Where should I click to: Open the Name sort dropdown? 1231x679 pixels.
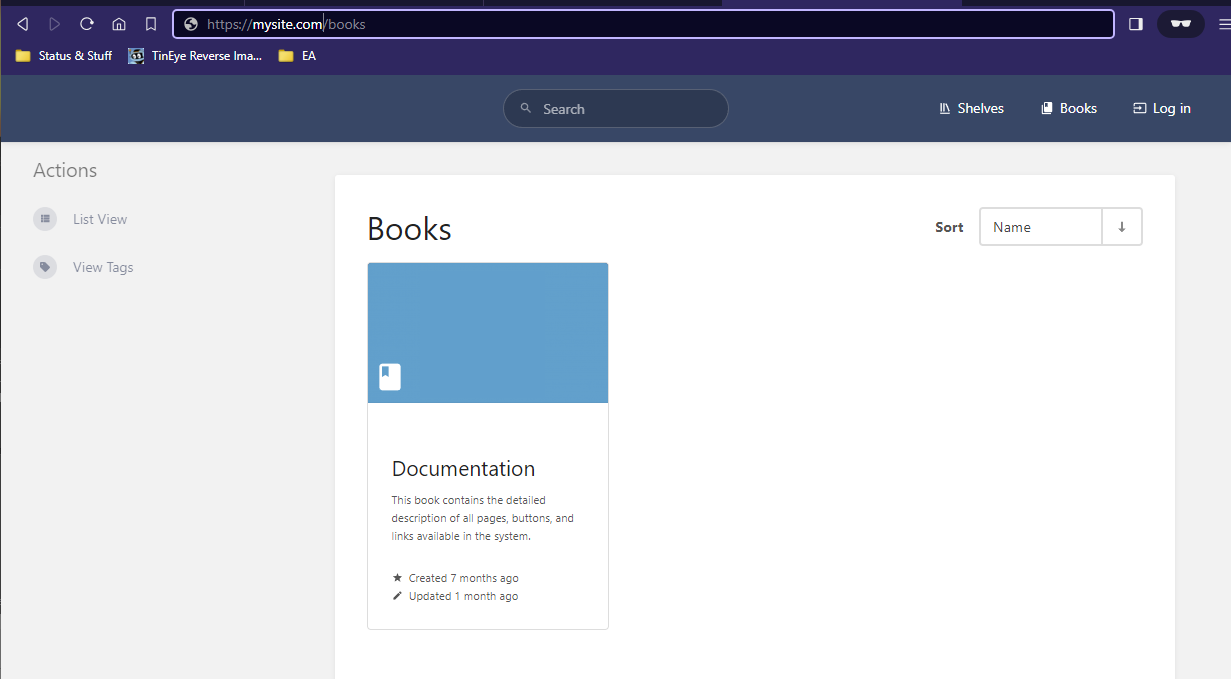(1040, 226)
